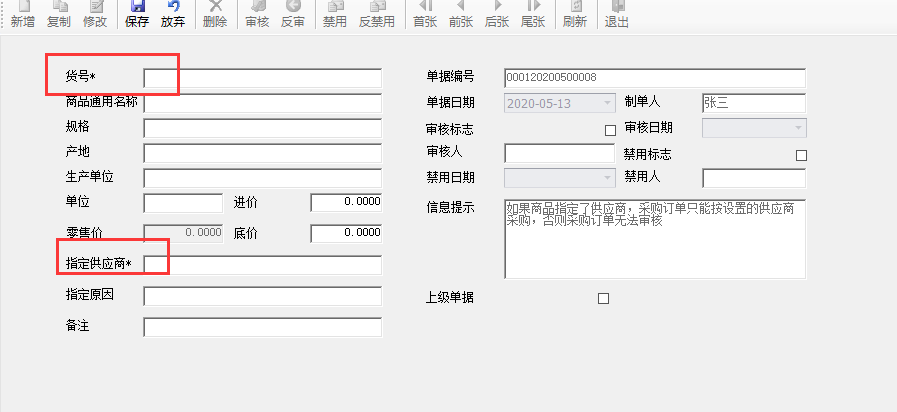
Task: Go to previous record with 前张
Action: click(x=461, y=14)
